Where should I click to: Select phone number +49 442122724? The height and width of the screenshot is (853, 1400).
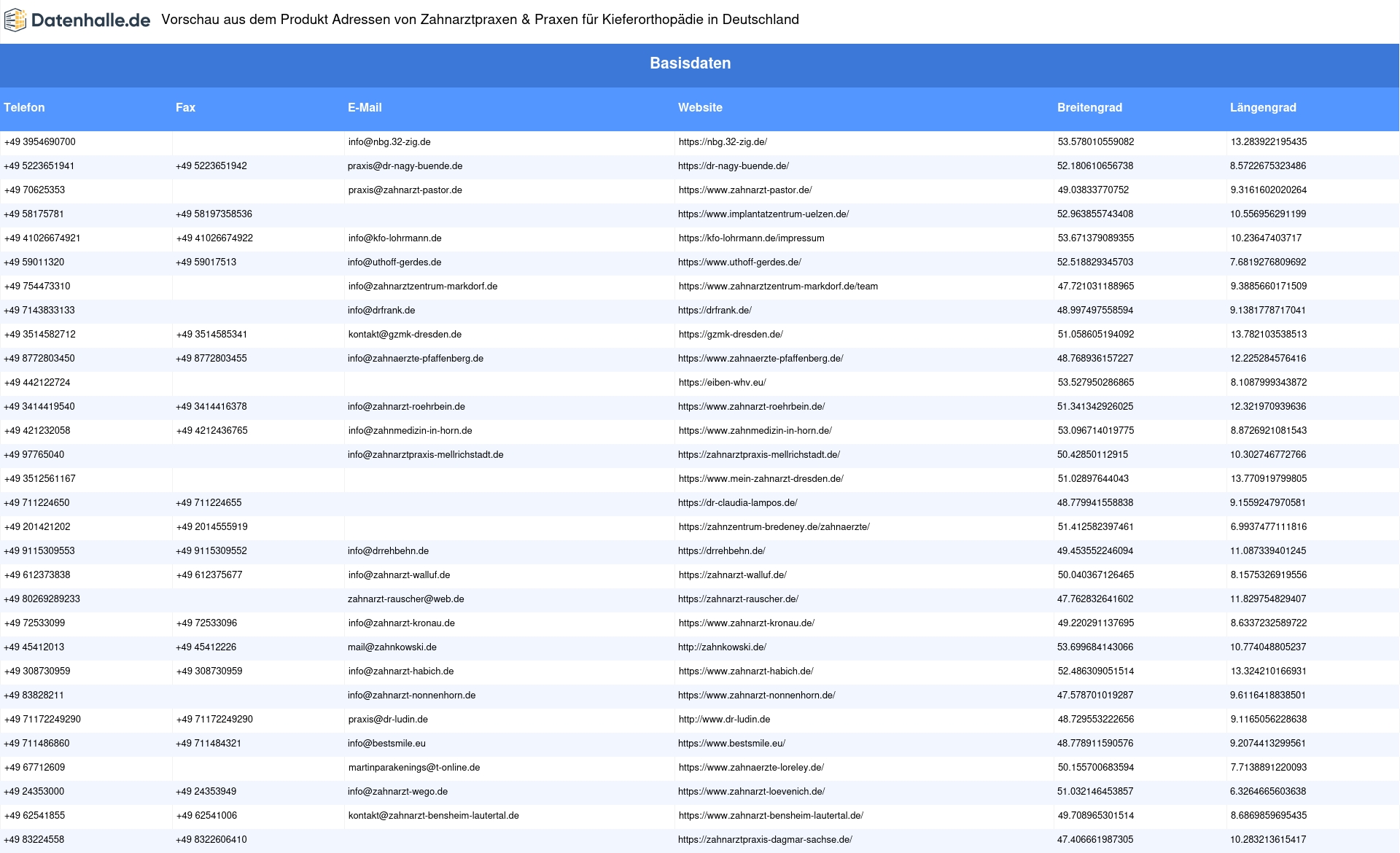click(x=37, y=383)
